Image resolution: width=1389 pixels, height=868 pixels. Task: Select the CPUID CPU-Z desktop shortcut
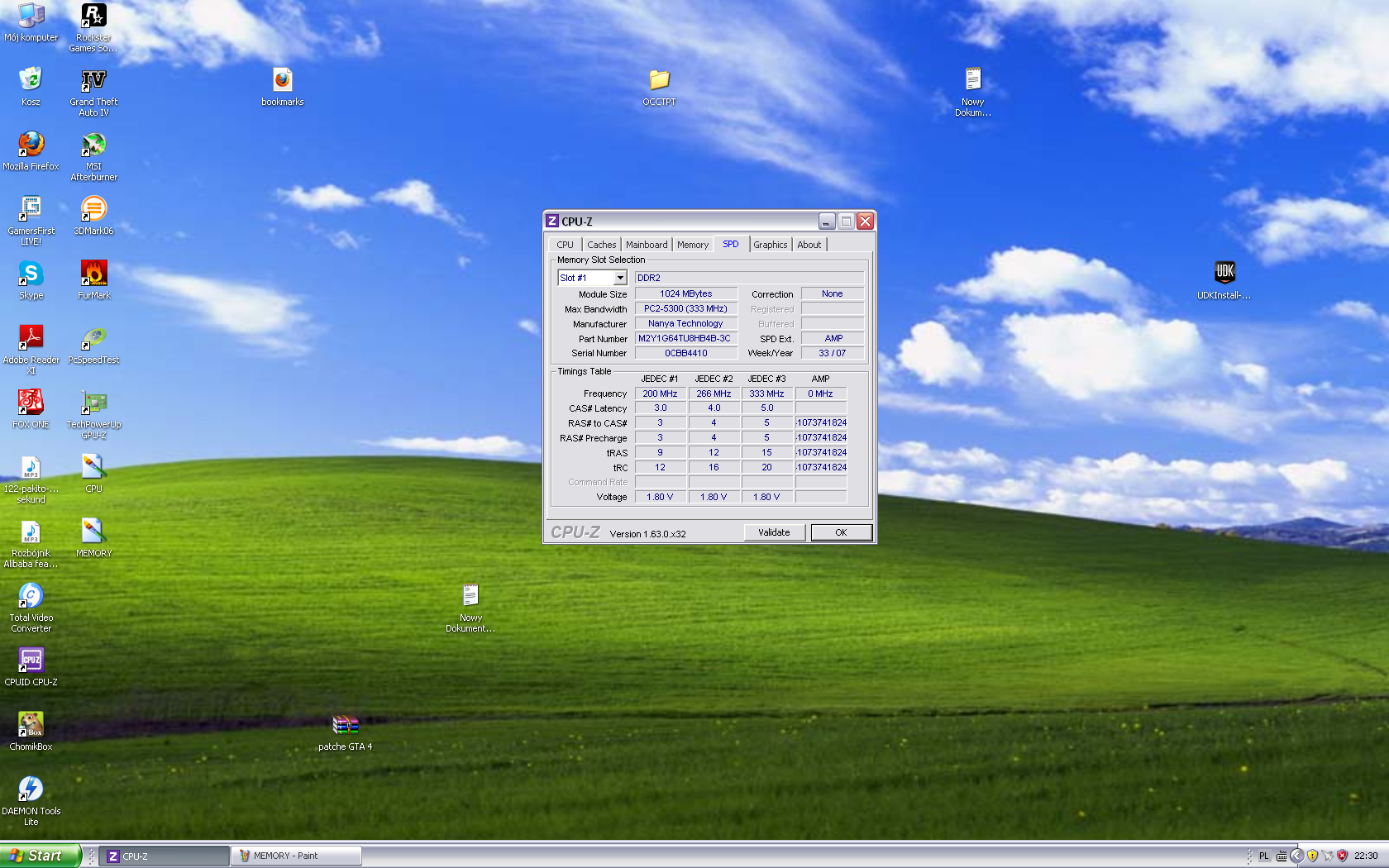(x=31, y=666)
